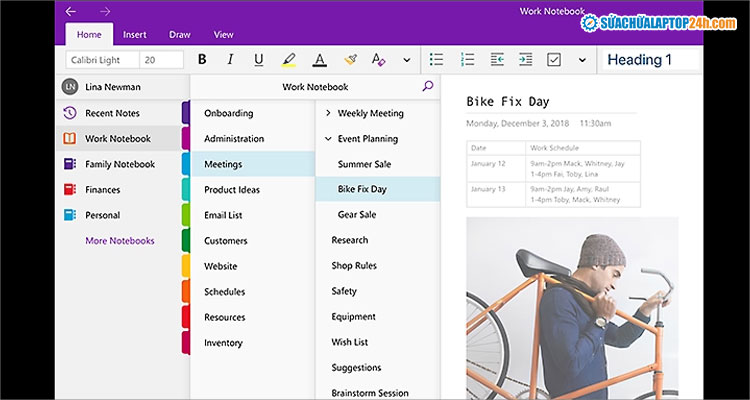750x400 pixels.
Task: Switch to the Home tab
Action: [89, 34]
